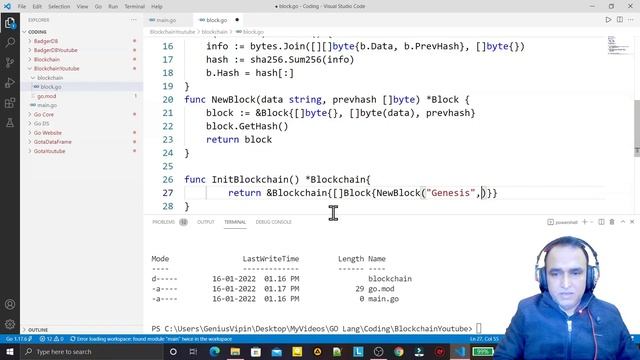The width and height of the screenshot is (640, 360).
Task: Open the File menu
Action: 22,7
